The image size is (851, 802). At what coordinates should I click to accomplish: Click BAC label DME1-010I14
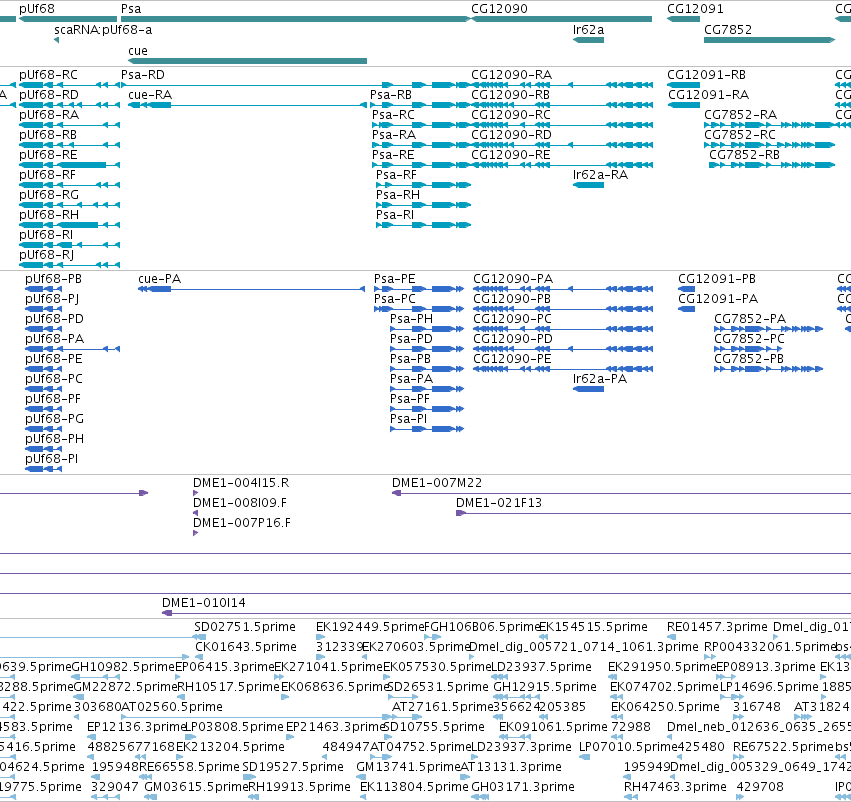tap(204, 603)
